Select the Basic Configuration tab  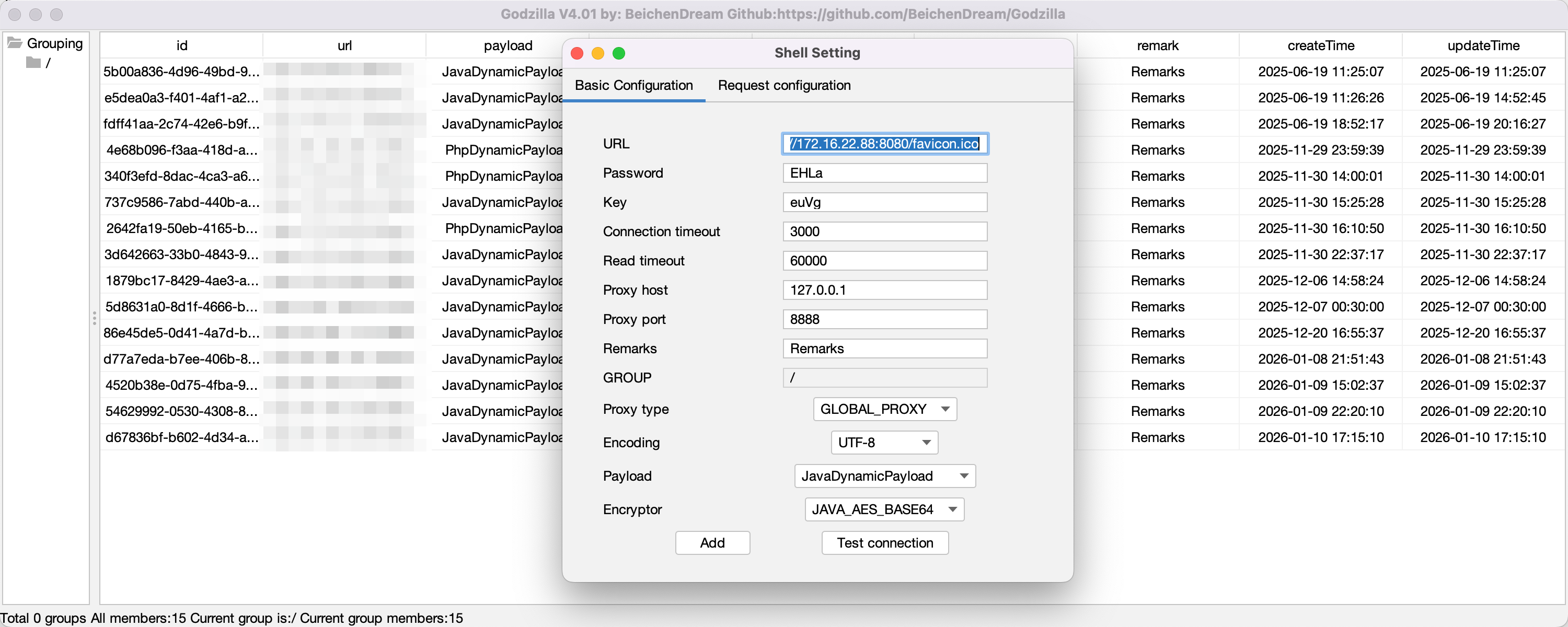(x=633, y=85)
